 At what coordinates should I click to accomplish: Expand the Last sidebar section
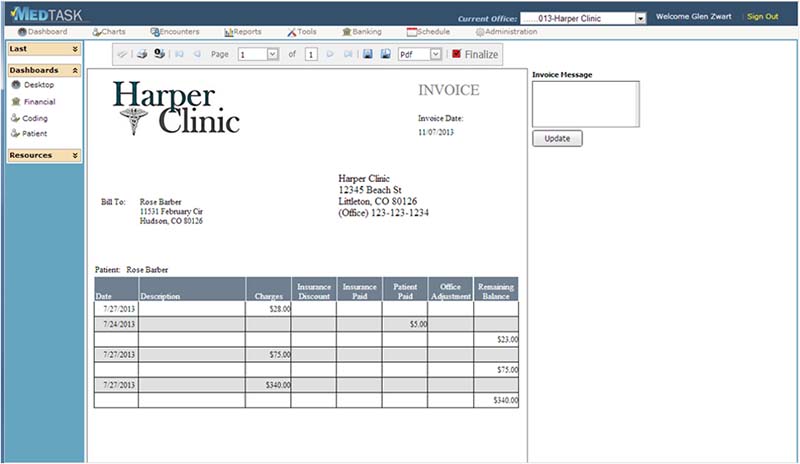(x=44, y=49)
